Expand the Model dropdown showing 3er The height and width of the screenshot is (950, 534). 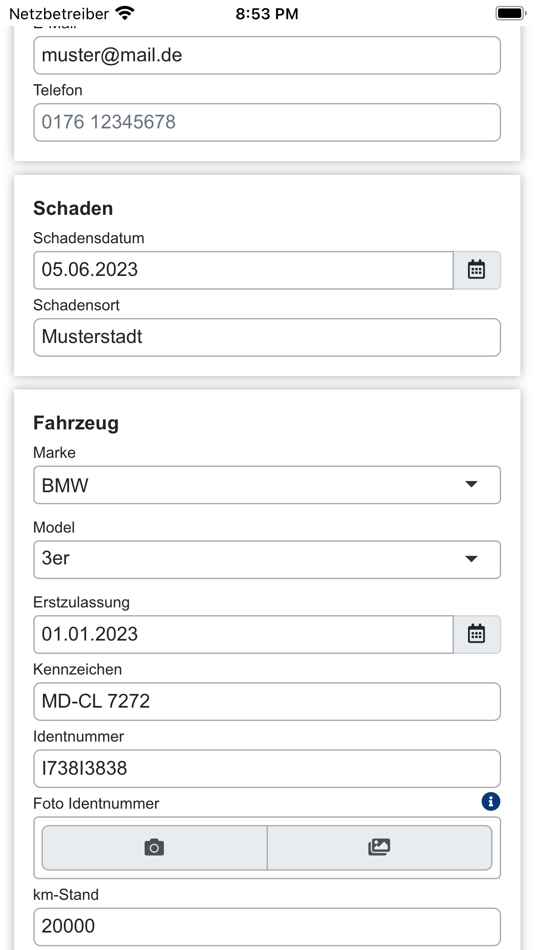point(267,559)
